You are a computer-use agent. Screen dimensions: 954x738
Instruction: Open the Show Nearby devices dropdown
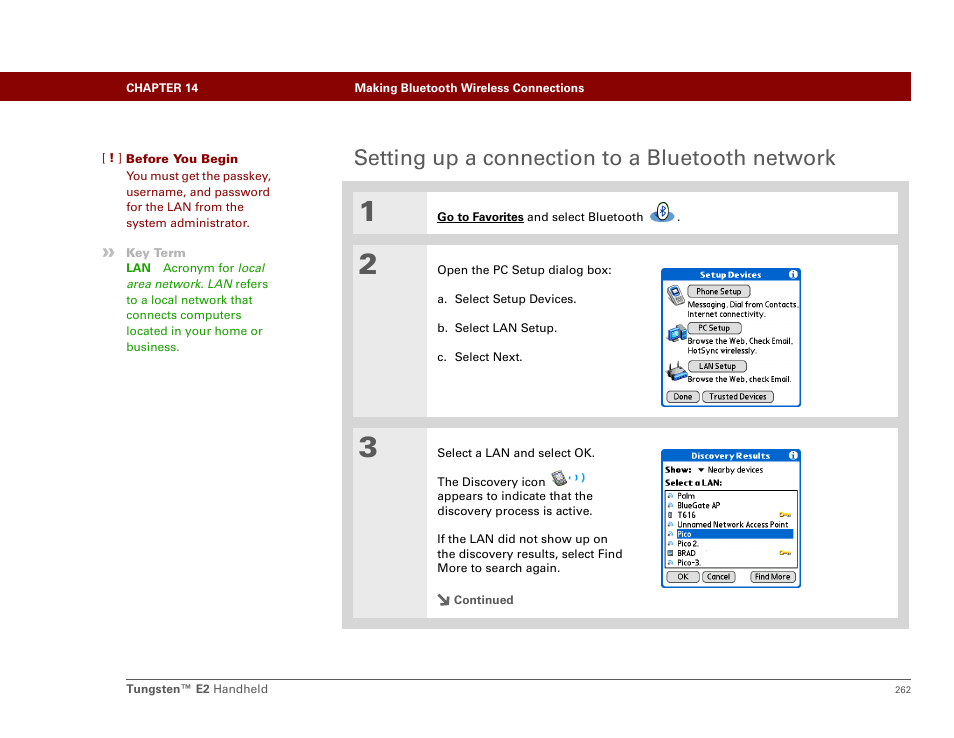click(730, 470)
